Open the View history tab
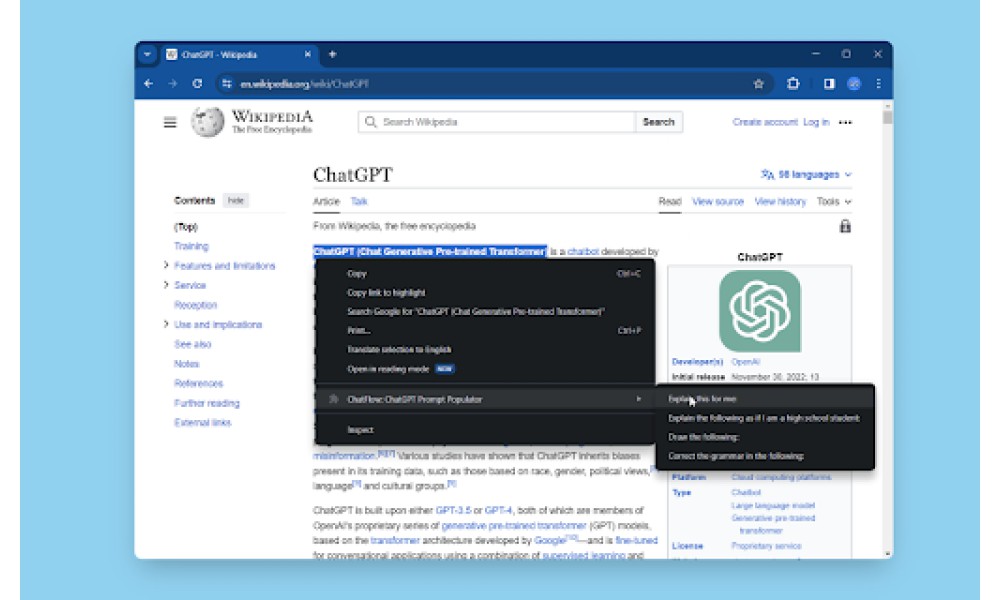 [x=781, y=201]
